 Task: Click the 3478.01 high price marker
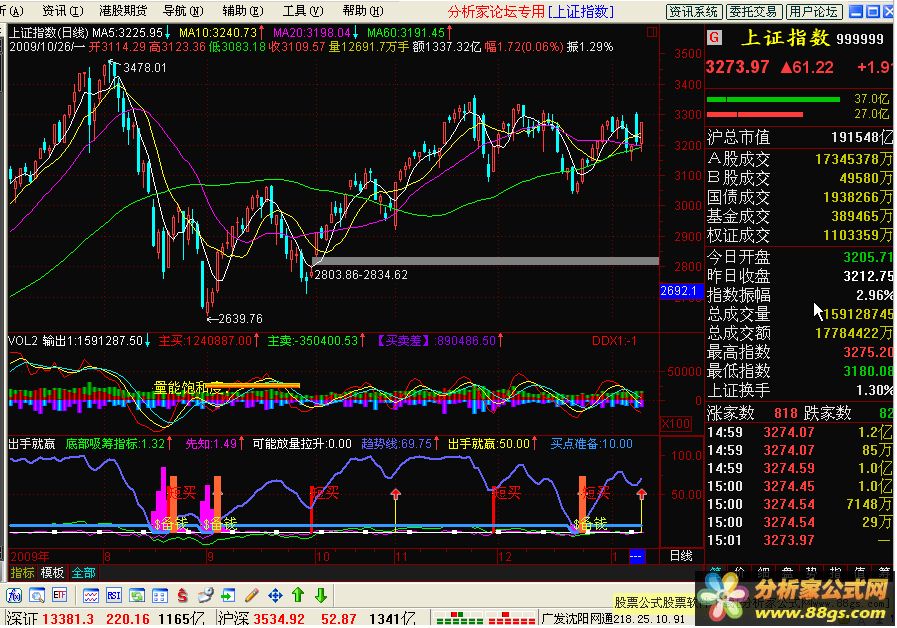pos(145,67)
